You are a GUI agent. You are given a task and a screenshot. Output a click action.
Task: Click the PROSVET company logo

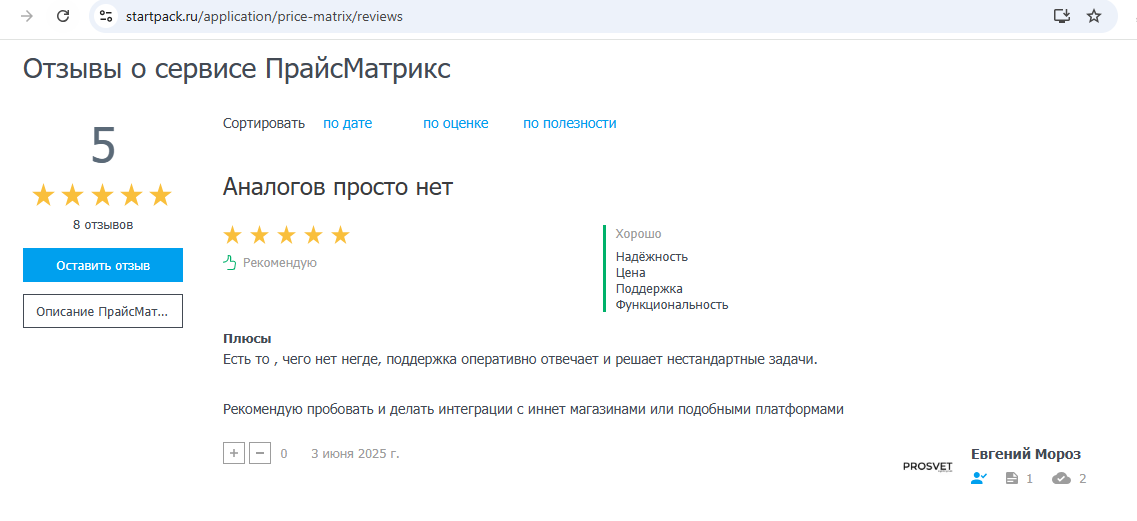tap(927, 467)
